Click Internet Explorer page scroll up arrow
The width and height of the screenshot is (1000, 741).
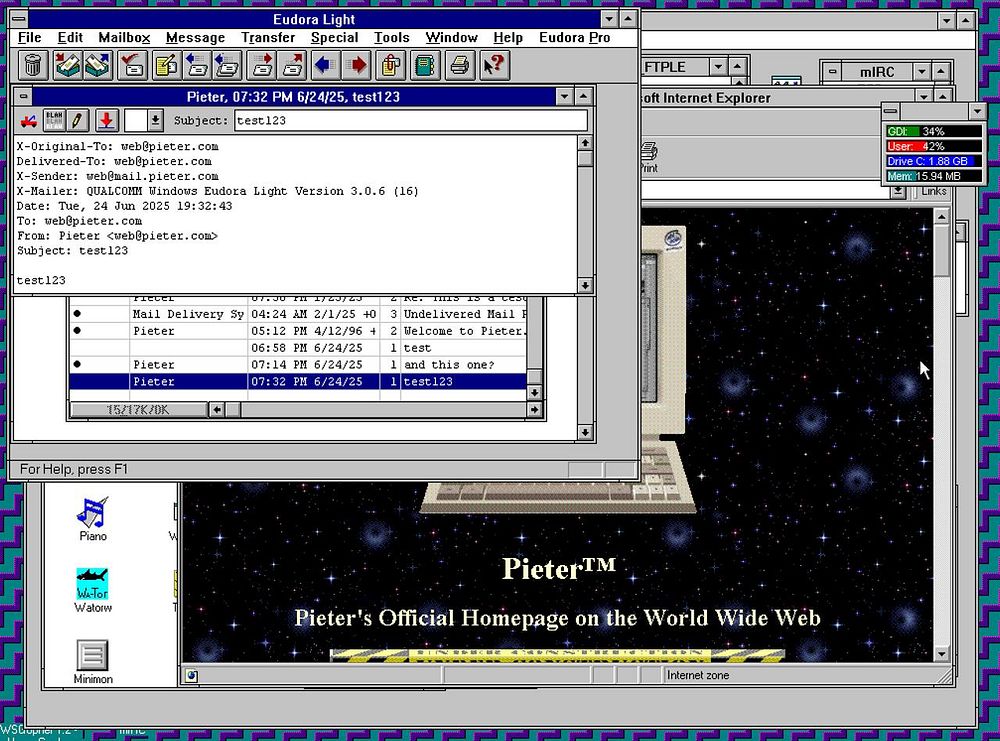[942, 217]
